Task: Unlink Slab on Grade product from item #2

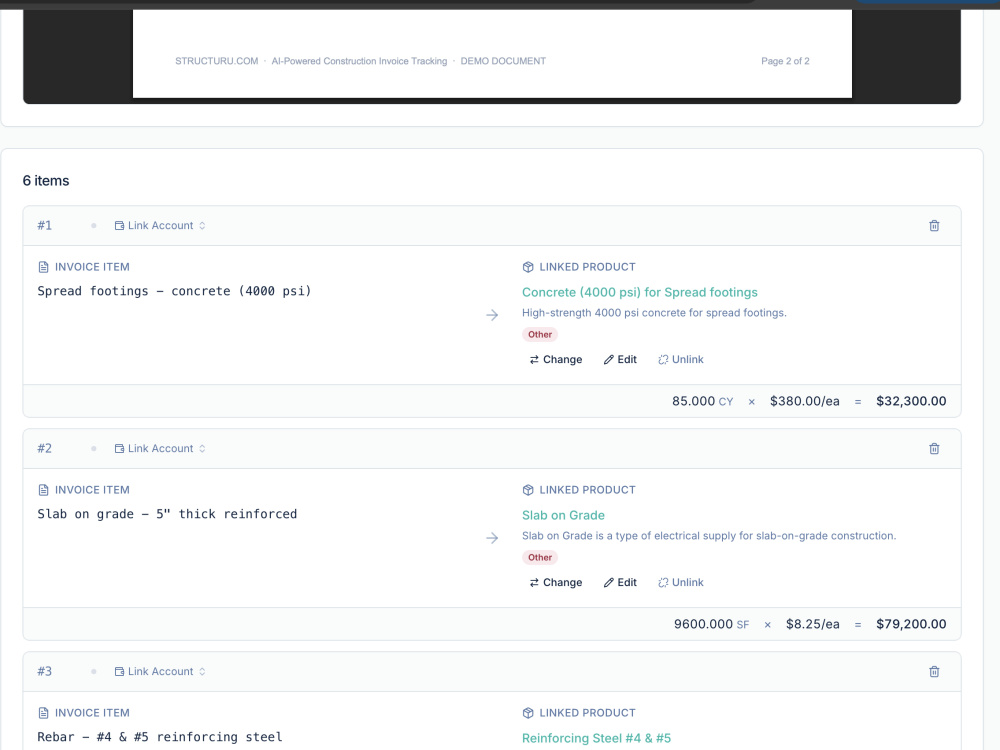Action: (680, 583)
